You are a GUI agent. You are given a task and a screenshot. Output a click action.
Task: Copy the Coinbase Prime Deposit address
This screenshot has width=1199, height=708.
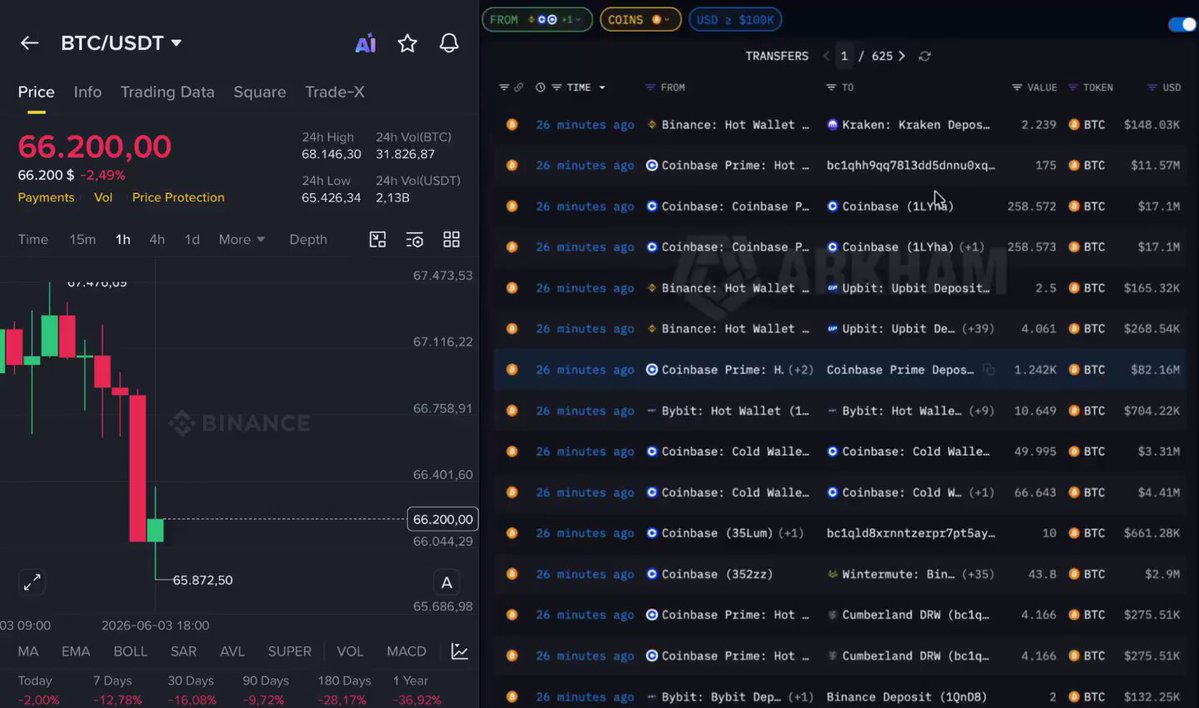click(x=989, y=370)
